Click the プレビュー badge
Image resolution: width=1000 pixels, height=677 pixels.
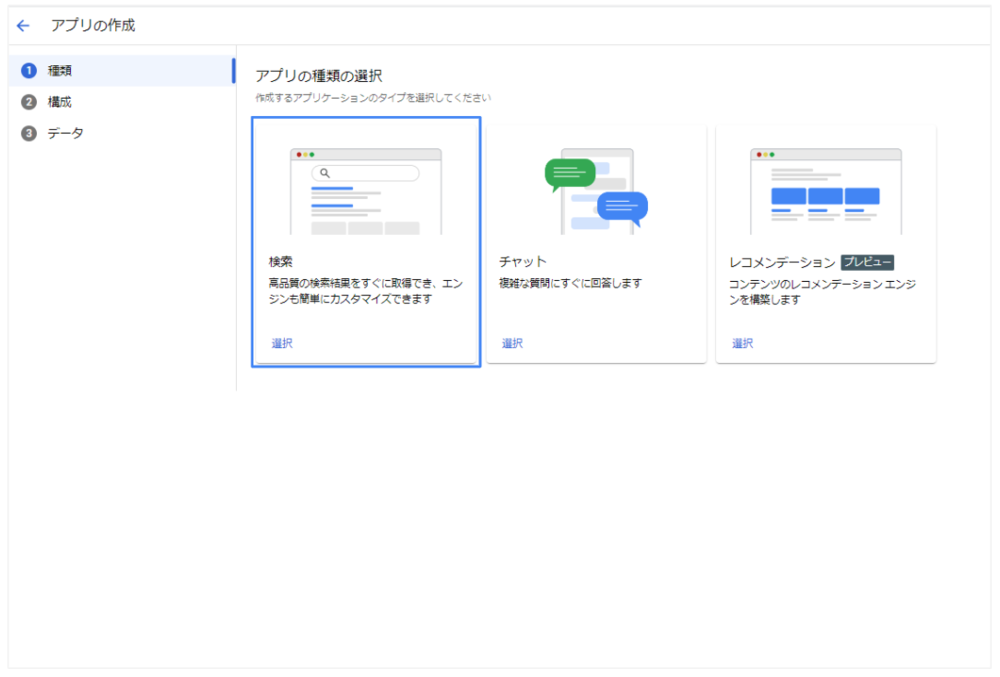tap(867, 262)
